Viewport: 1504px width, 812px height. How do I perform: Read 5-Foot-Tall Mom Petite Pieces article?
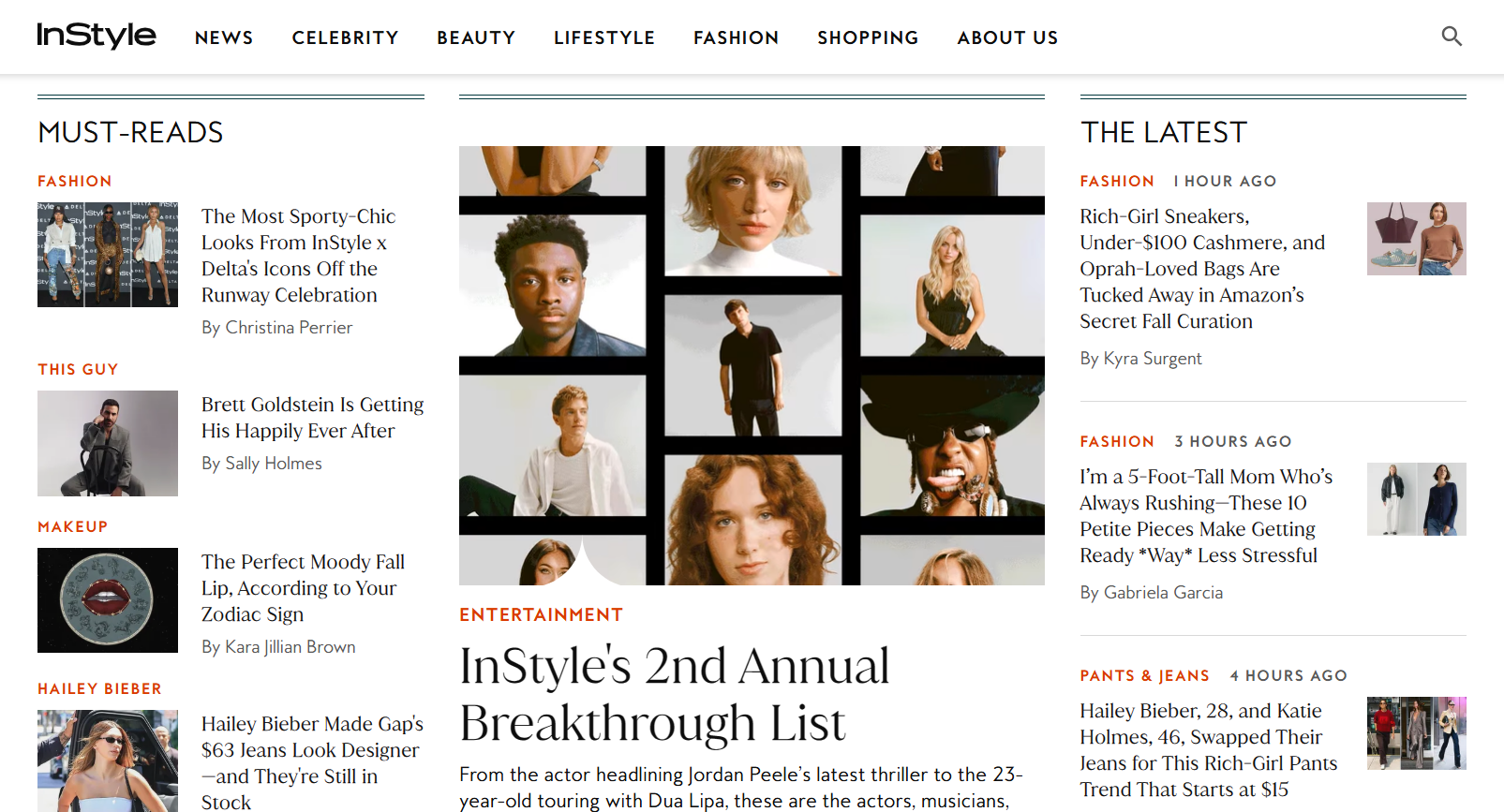1206,516
